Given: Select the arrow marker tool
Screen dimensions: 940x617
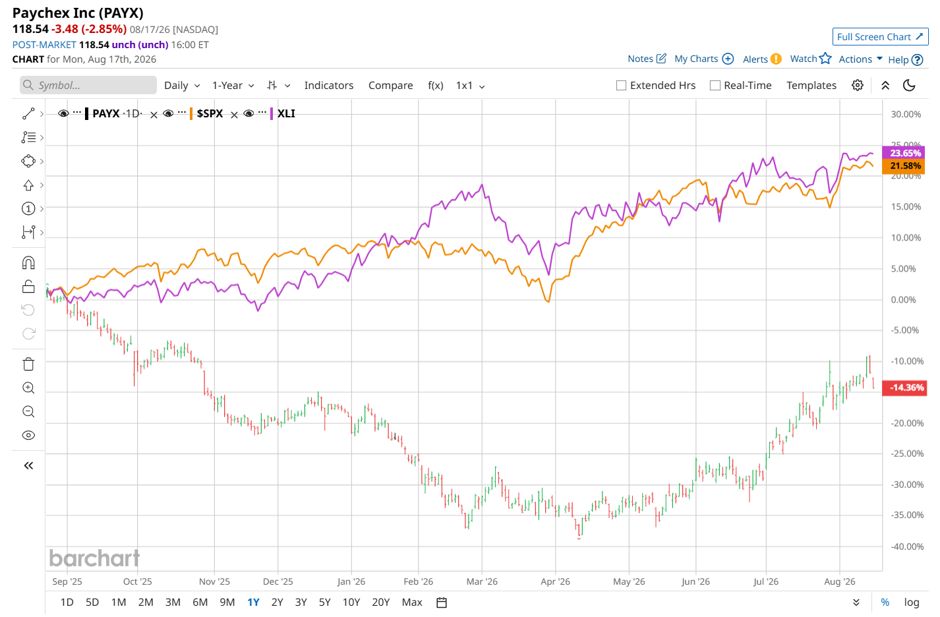Looking at the screenshot, I should click(28, 185).
